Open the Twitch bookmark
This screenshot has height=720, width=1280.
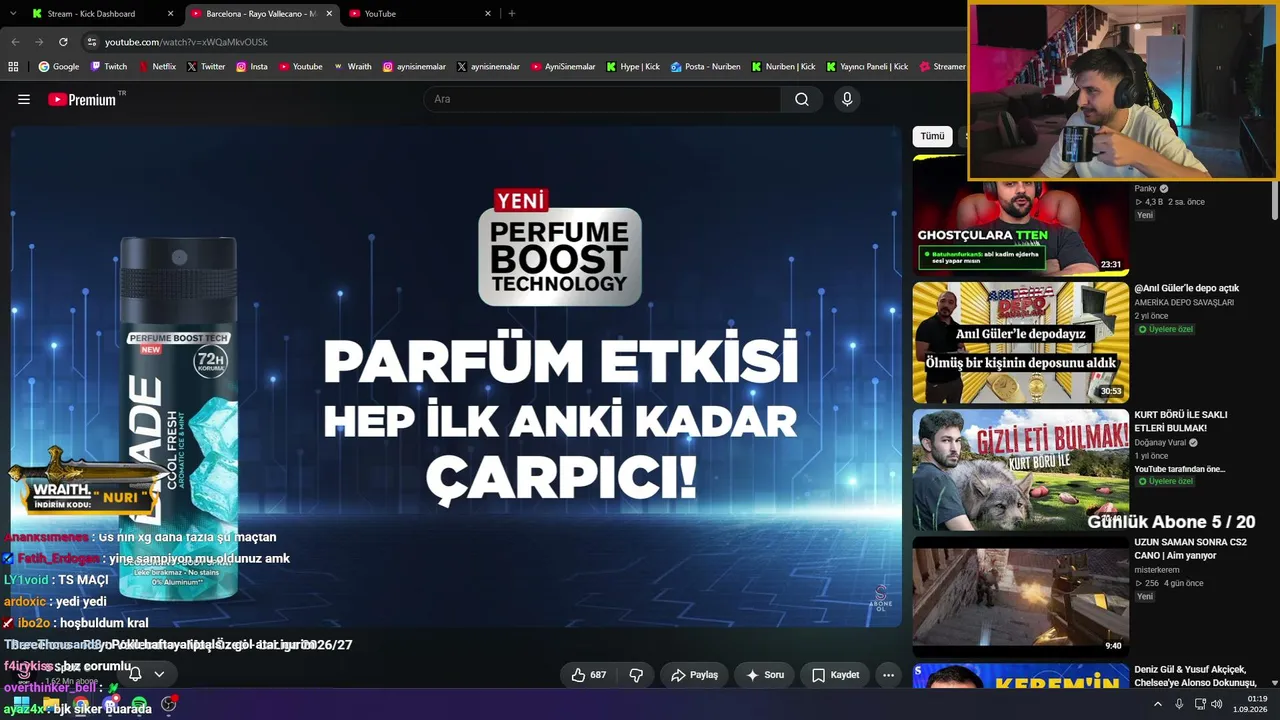(x=109, y=67)
